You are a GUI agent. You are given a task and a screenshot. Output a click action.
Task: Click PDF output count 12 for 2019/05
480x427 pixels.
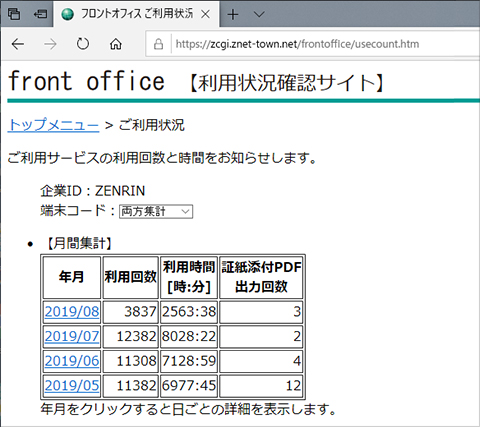[x=293, y=386]
